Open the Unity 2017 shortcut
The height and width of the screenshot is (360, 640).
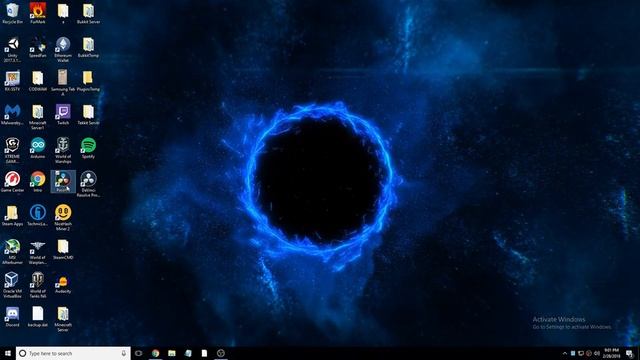tap(12, 50)
